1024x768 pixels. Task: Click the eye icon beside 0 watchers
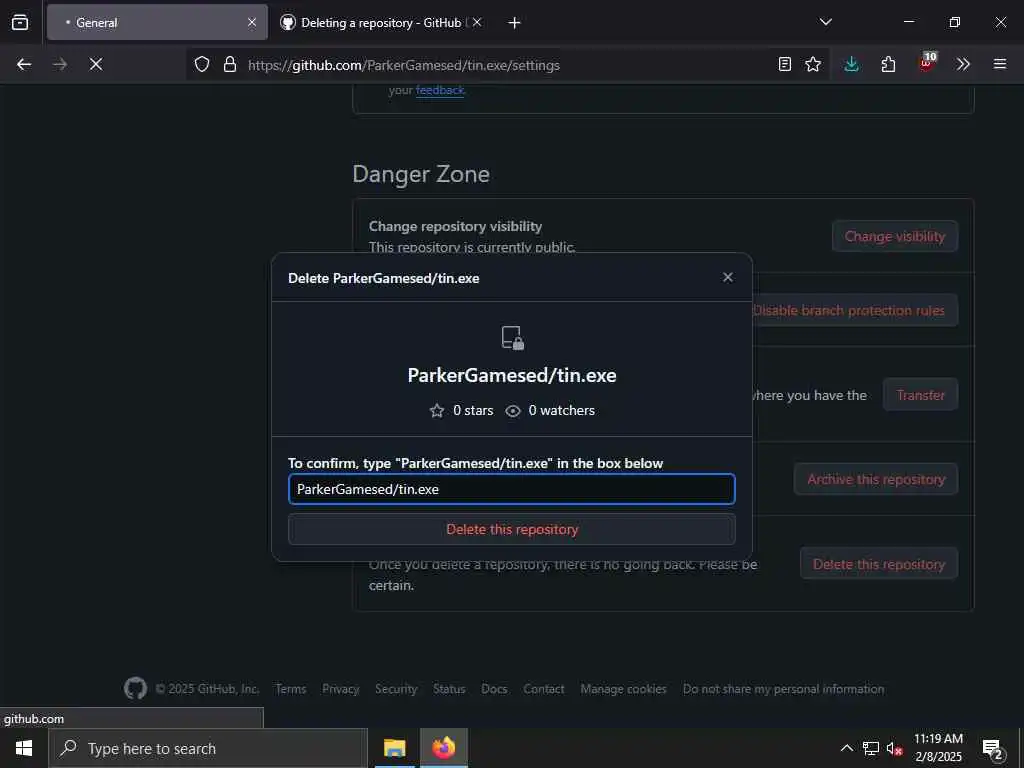(x=513, y=411)
